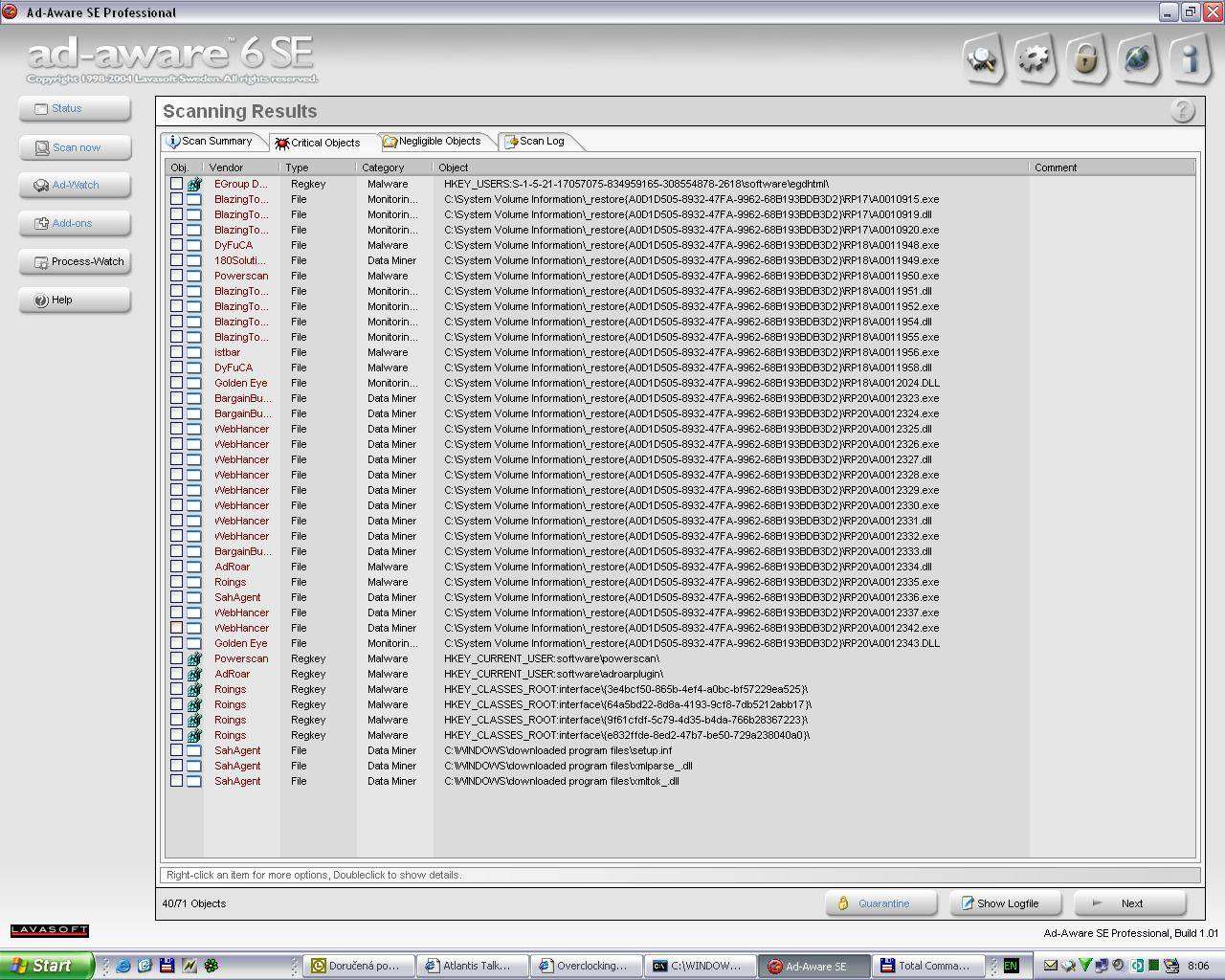This screenshot has height=980, width=1225.
Task: Click the Comment column header
Action: (x=1113, y=167)
